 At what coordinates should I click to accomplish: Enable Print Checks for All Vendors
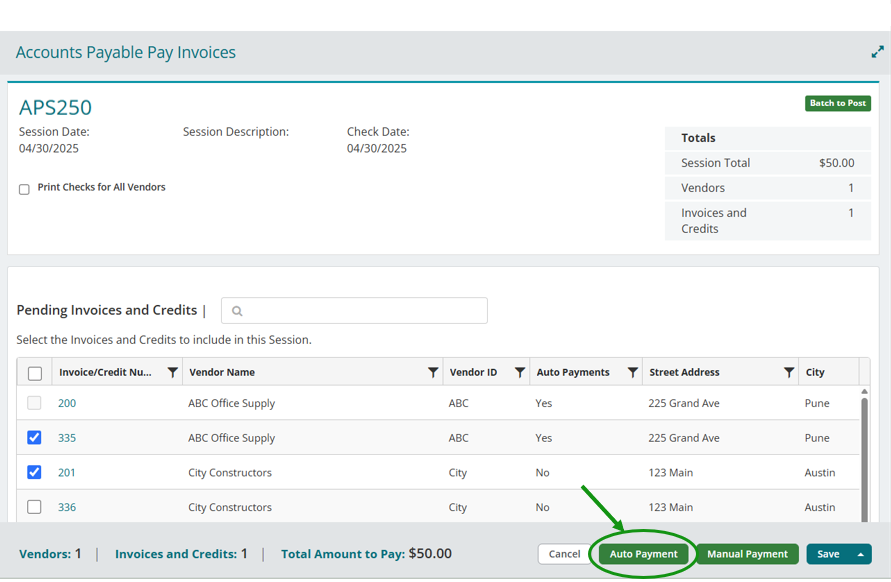tap(24, 189)
